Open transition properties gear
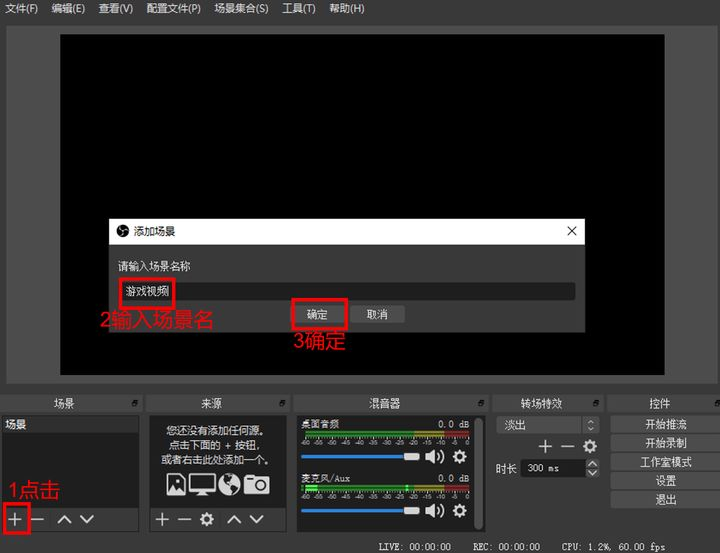 tap(590, 446)
